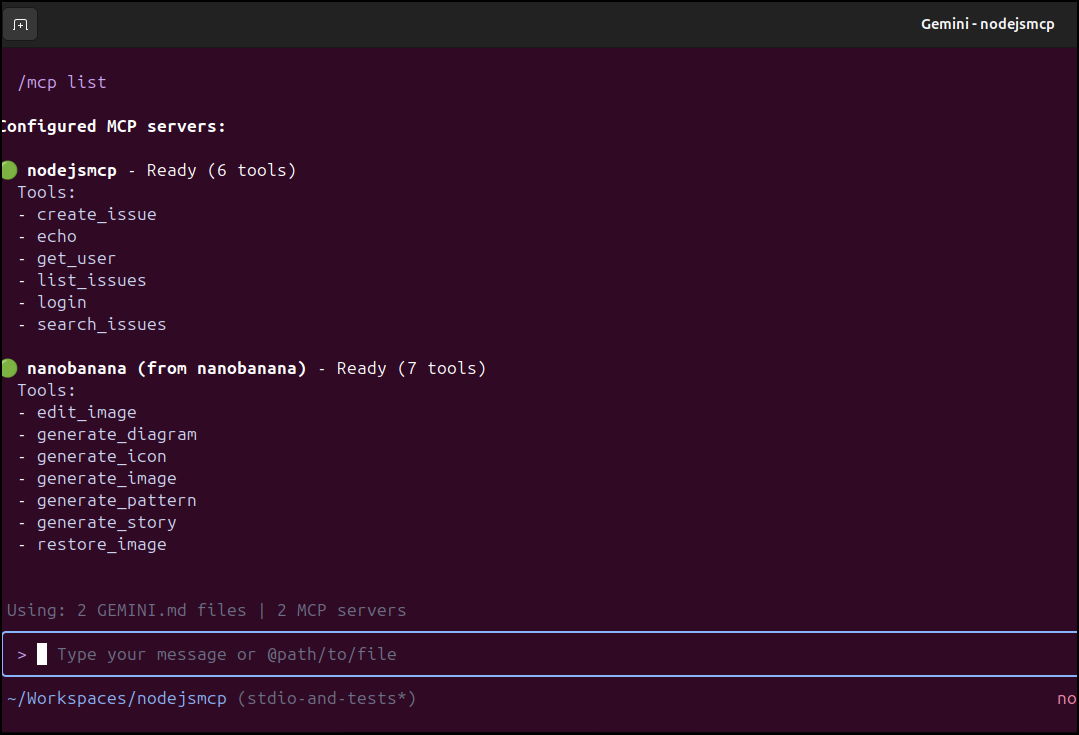Select the edit_image tool entry

pos(86,412)
